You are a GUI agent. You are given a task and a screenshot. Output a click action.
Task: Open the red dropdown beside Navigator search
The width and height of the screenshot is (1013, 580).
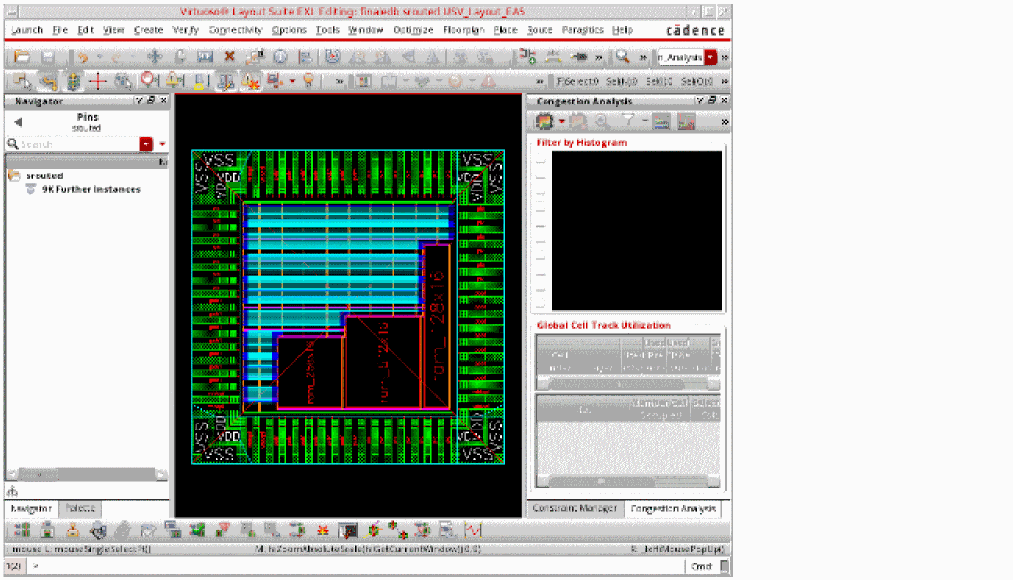point(146,144)
